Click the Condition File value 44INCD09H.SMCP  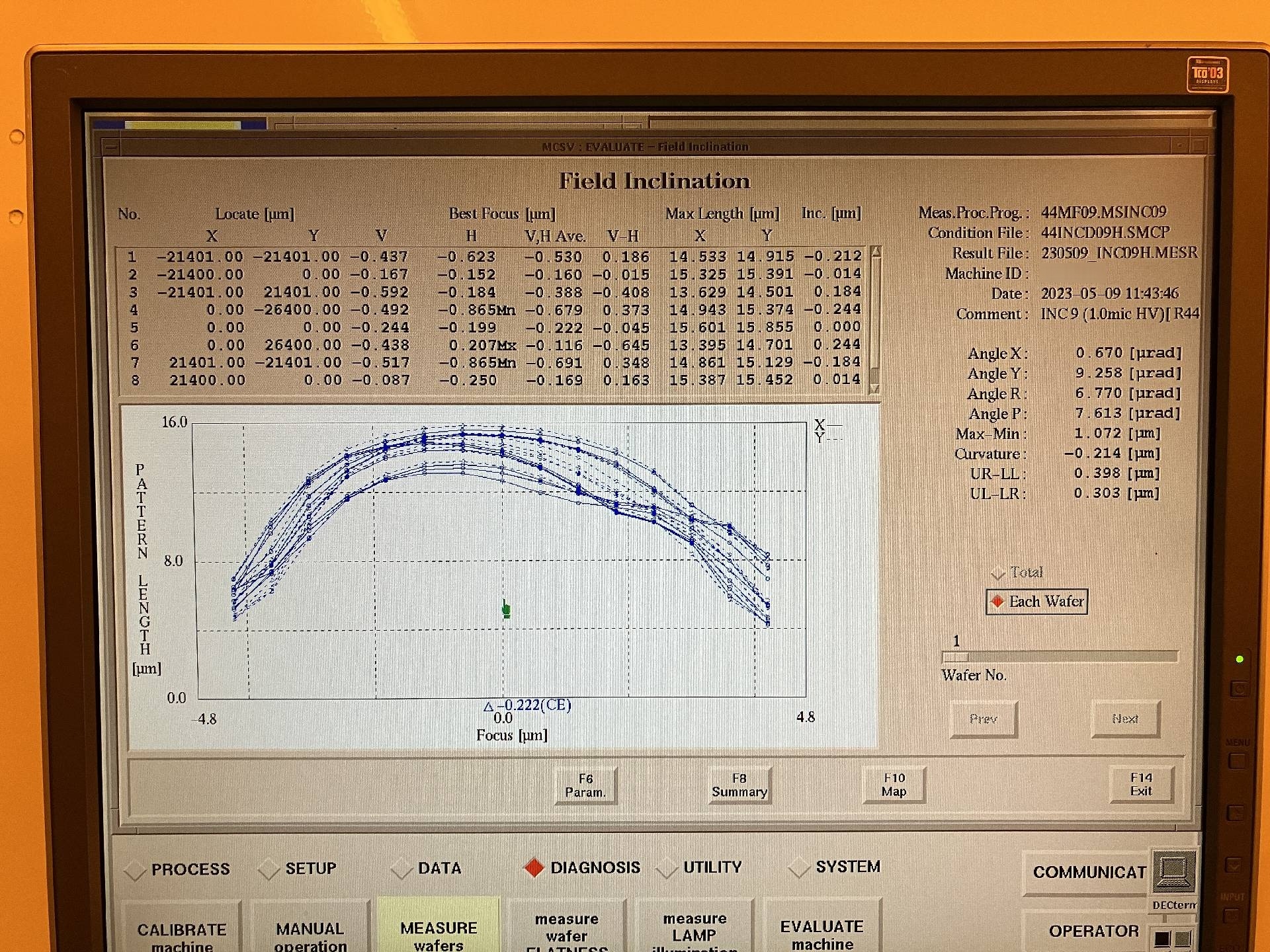point(1105,233)
